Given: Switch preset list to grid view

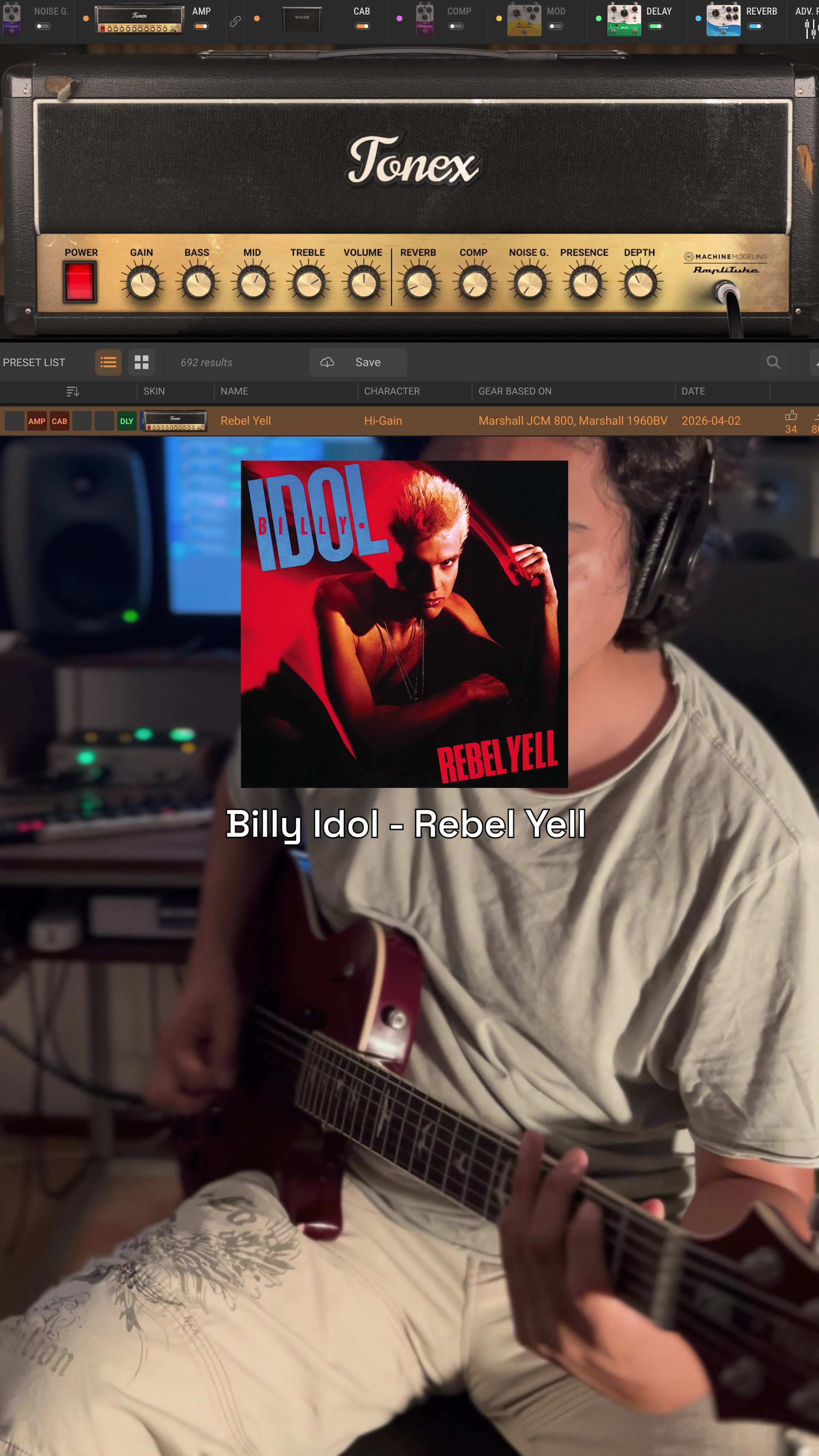Looking at the screenshot, I should pos(142,362).
